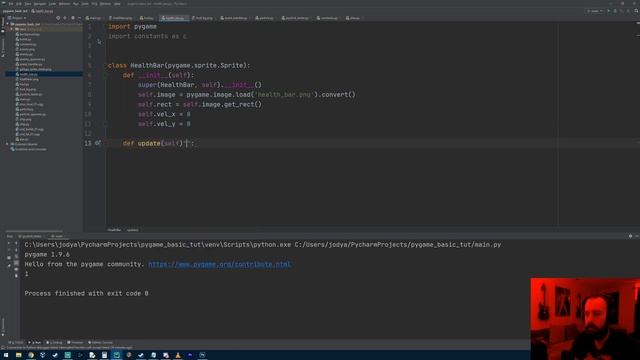Open the Navigate menu
640x360 pixels.
click(40, 4)
